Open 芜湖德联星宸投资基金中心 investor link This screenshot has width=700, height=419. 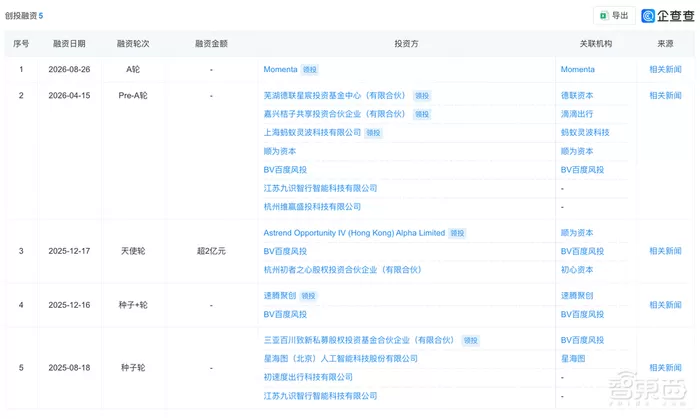(x=334, y=95)
